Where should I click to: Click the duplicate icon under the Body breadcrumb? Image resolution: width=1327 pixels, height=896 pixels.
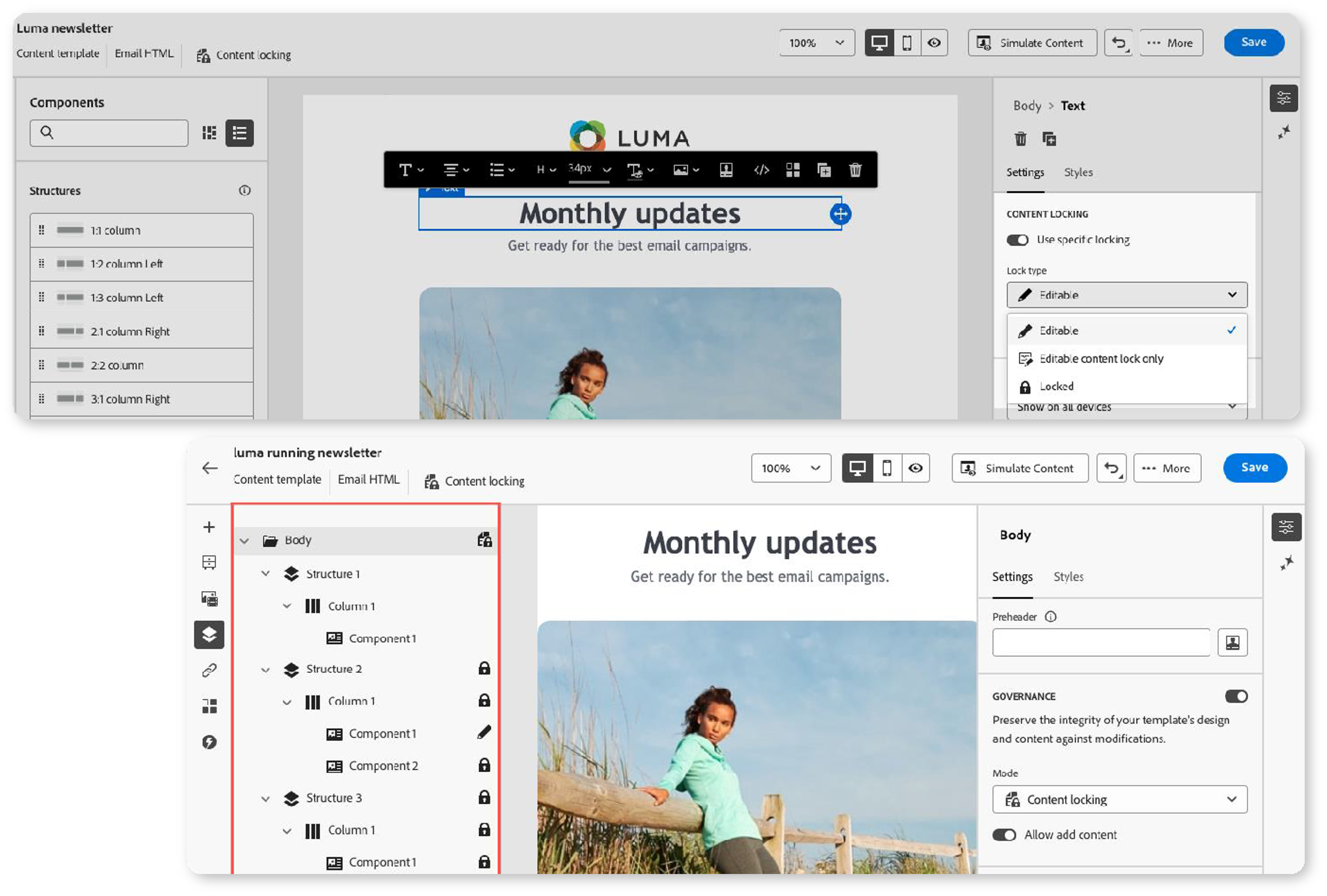(x=1049, y=139)
